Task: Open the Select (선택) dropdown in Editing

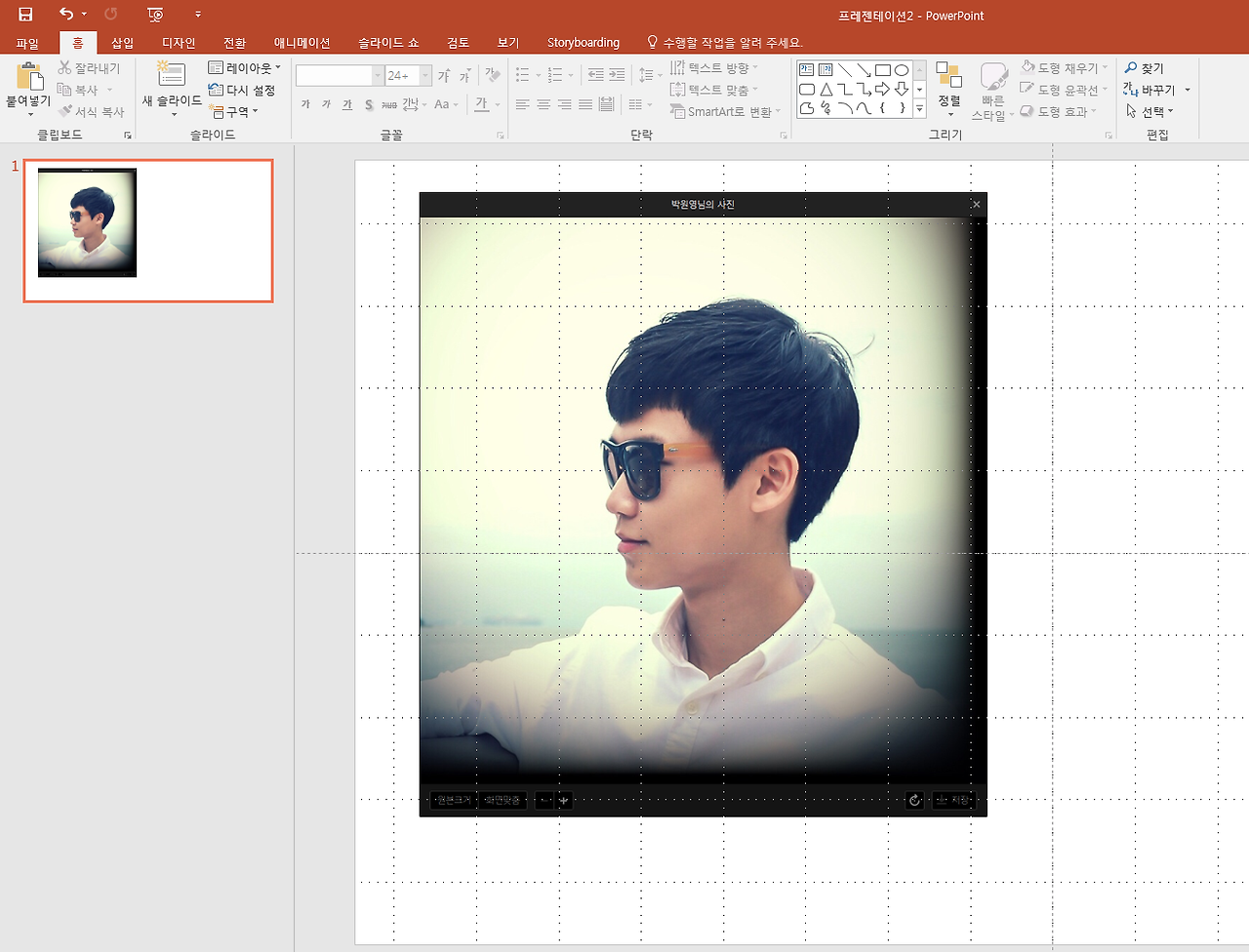Action: [1149, 111]
